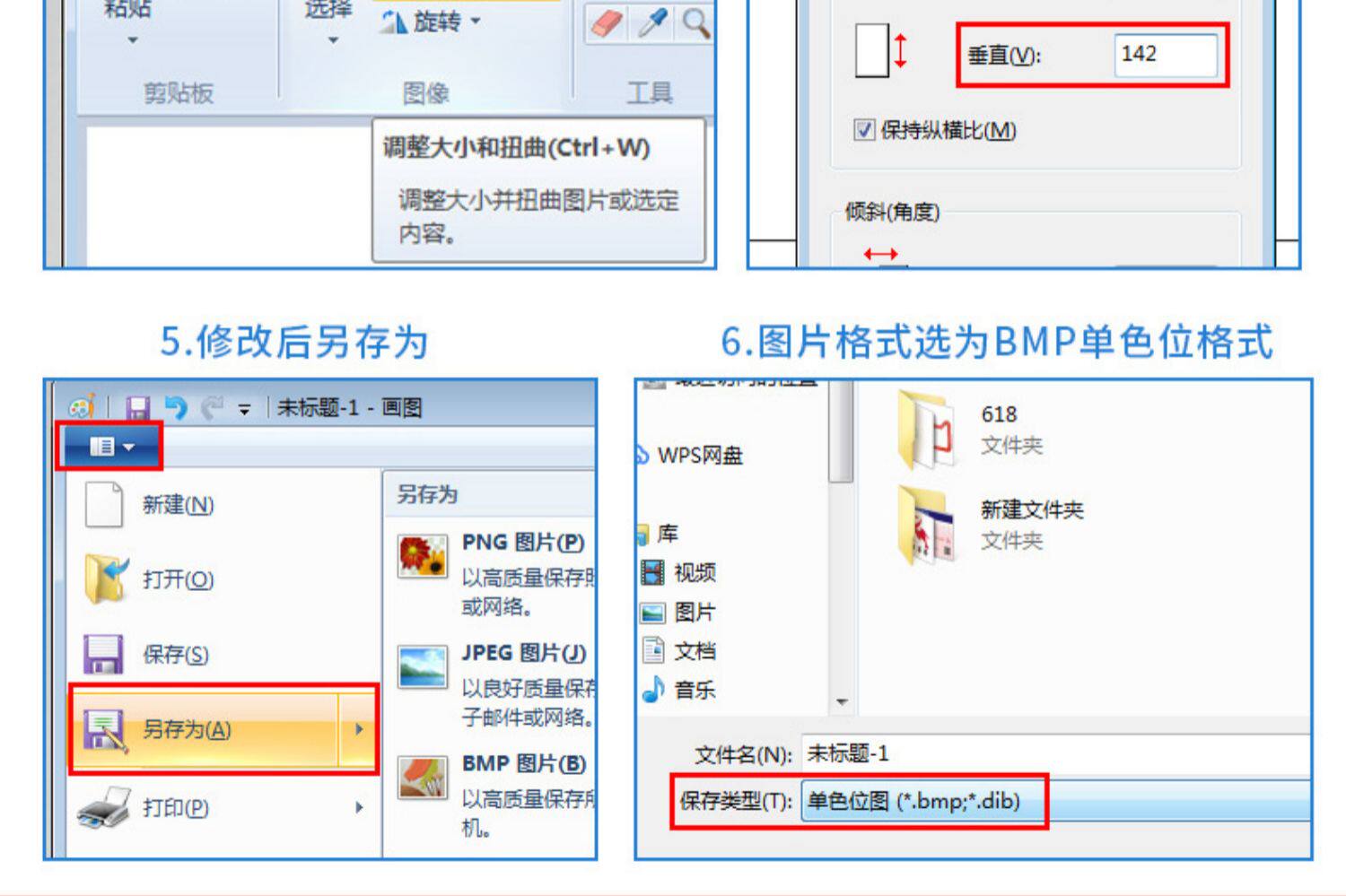Screen dimensions: 1346x896
Task: Select the Eraser tool
Action: click(607, 24)
